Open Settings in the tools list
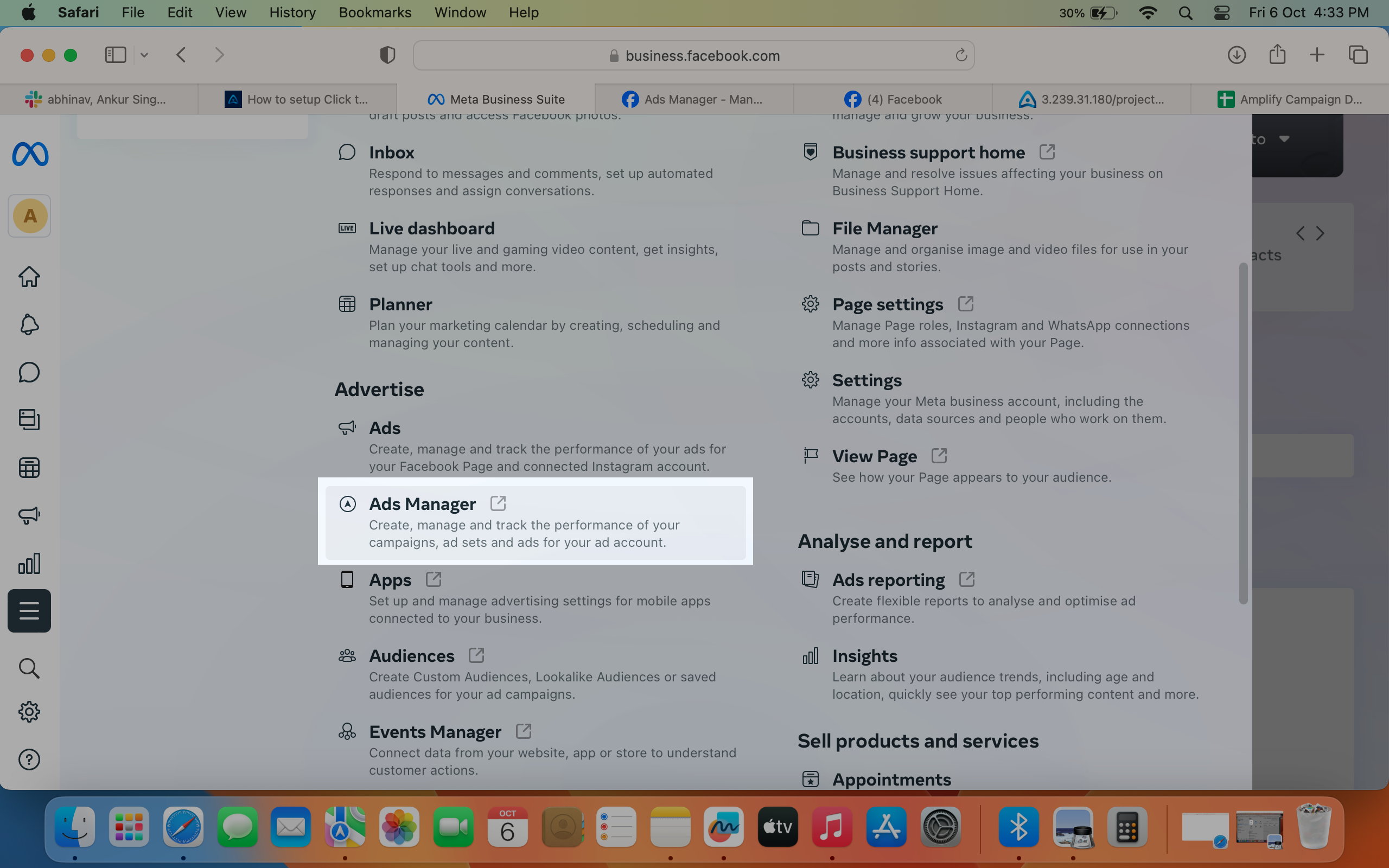Image resolution: width=1389 pixels, height=868 pixels. click(x=999, y=399)
